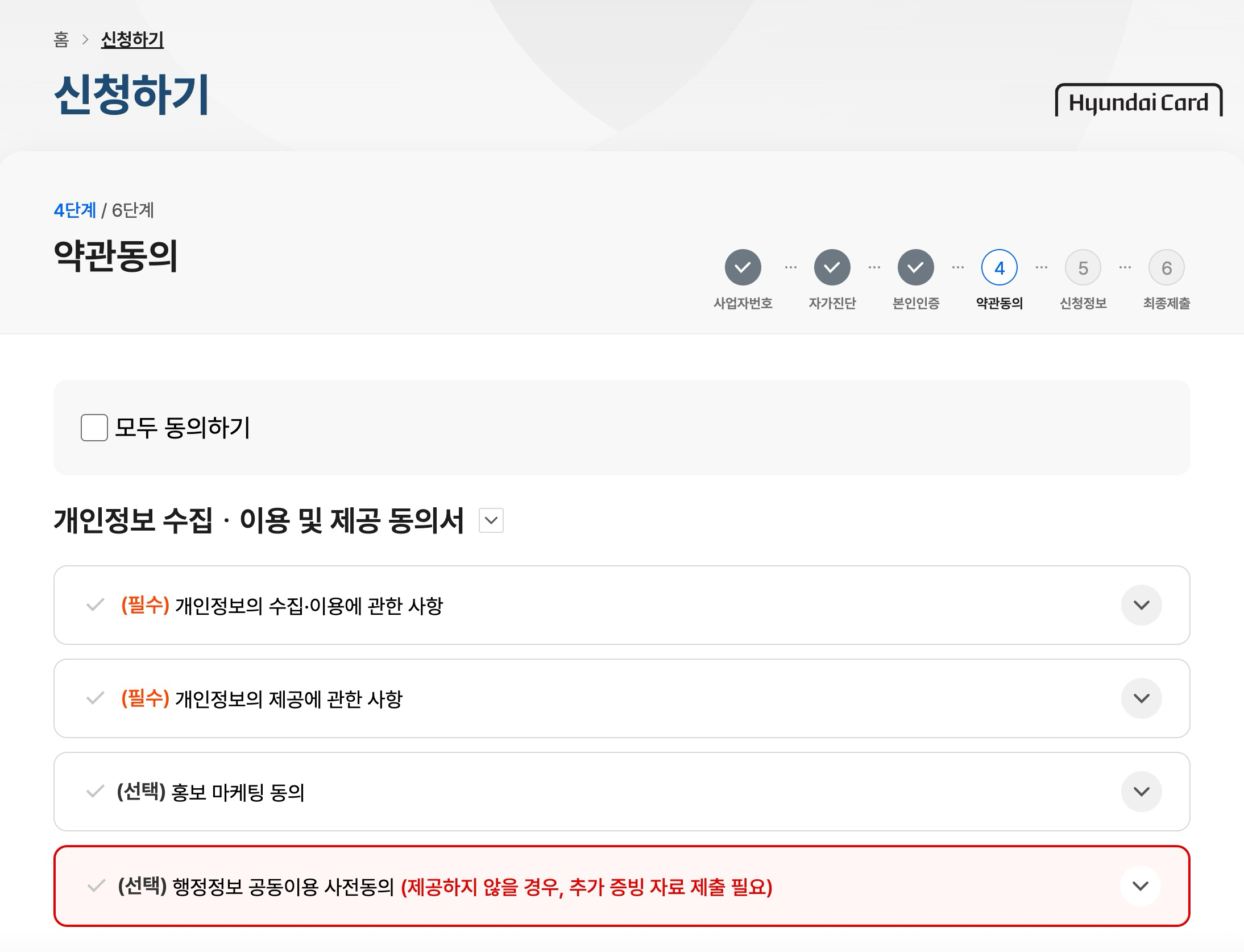Click the breadcrumb arrow separator icon
Image resolution: width=1244 pixels, height=952 pixels.
click(85, 39)
